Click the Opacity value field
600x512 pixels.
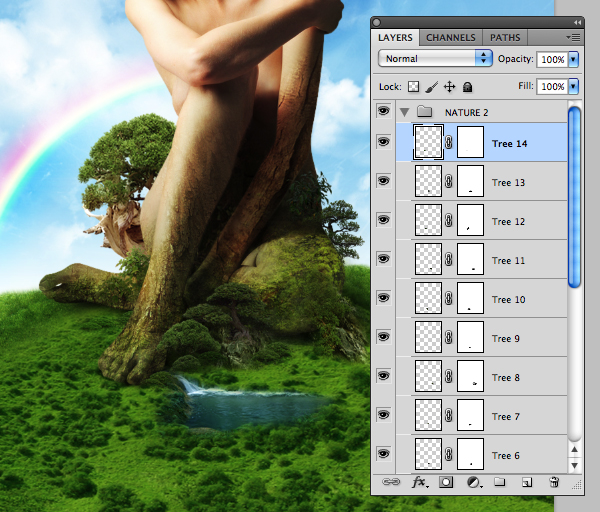click(x=552, y=59)
